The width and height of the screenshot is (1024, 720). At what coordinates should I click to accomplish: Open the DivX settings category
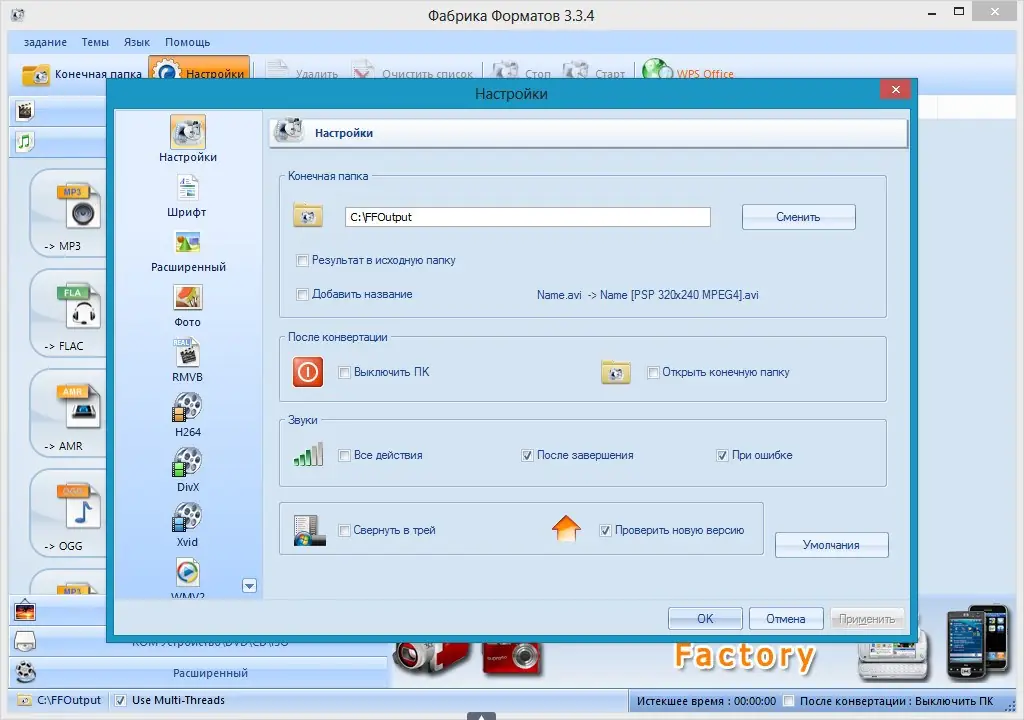pos(187,470)
